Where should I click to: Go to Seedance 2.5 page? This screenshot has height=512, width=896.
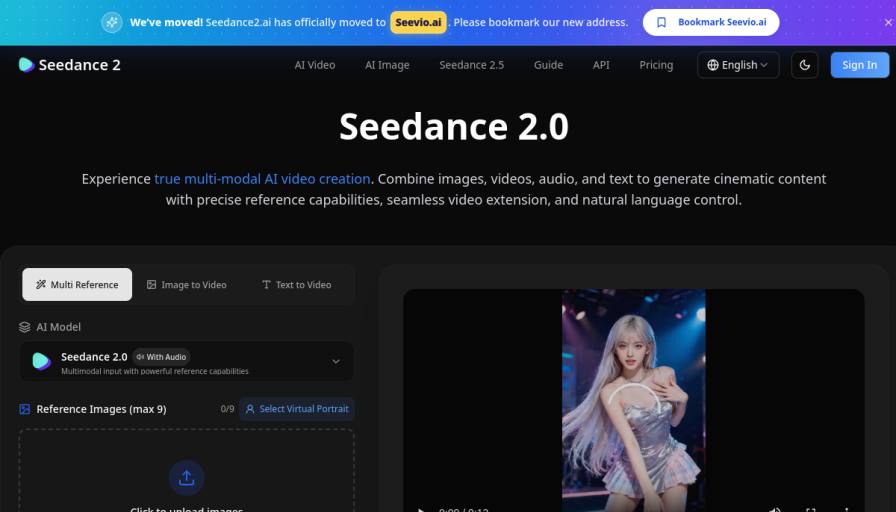(471, 65)
